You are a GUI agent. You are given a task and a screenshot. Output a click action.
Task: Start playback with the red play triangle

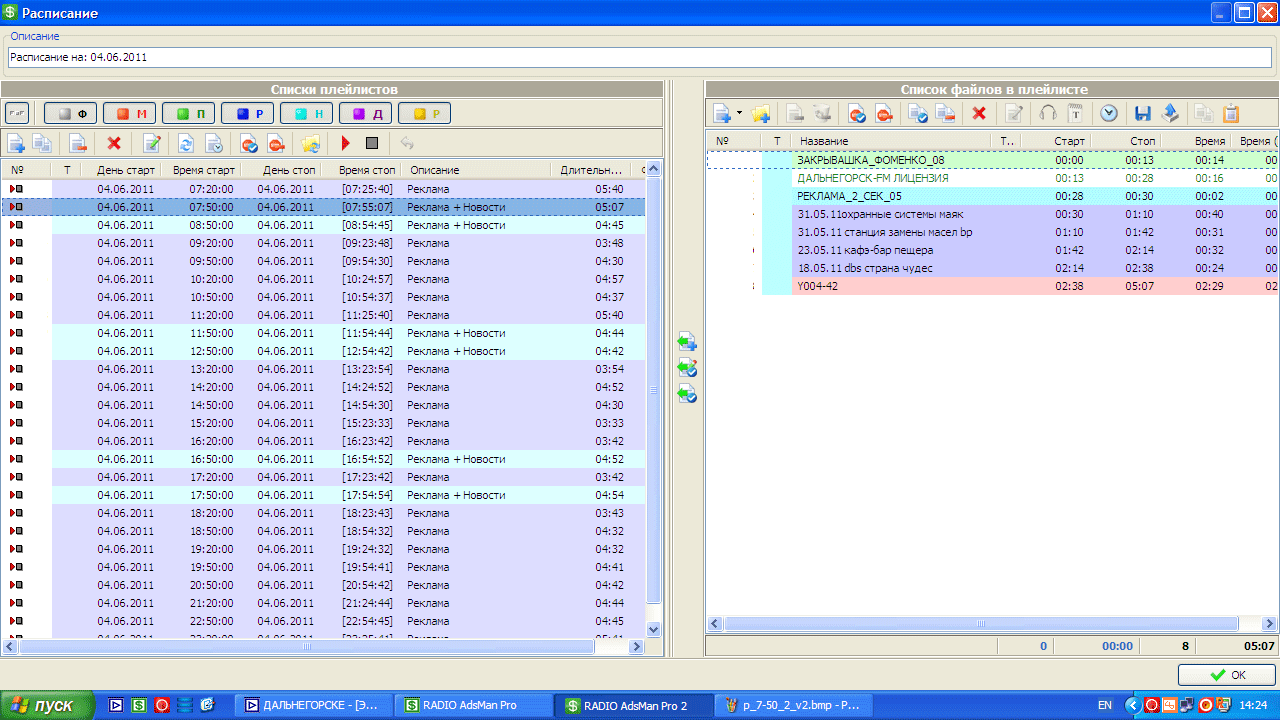pos(346,143)
